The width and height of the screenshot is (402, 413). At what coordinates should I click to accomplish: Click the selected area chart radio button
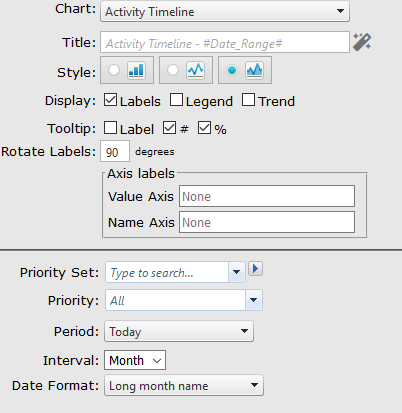coord(232,70)
